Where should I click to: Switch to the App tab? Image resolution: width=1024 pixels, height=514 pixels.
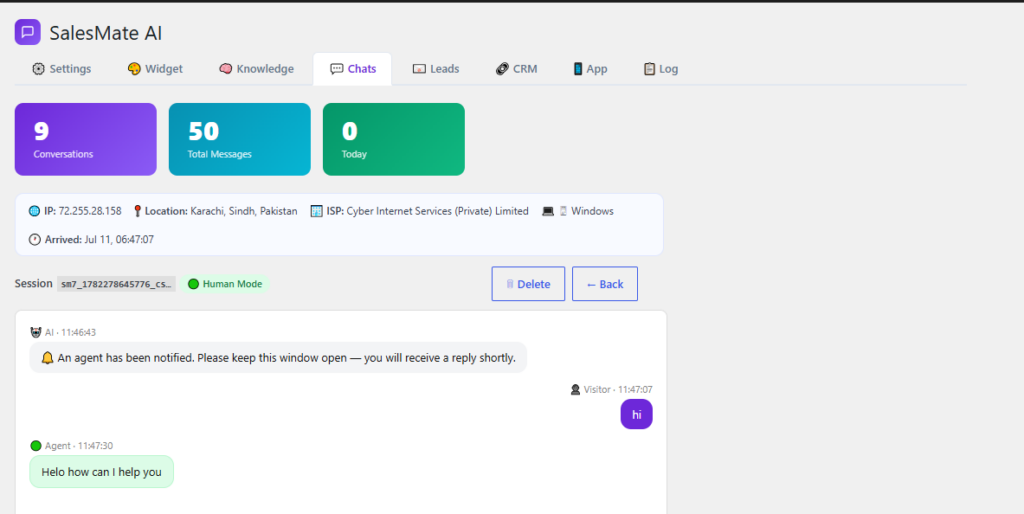(590, 69)
